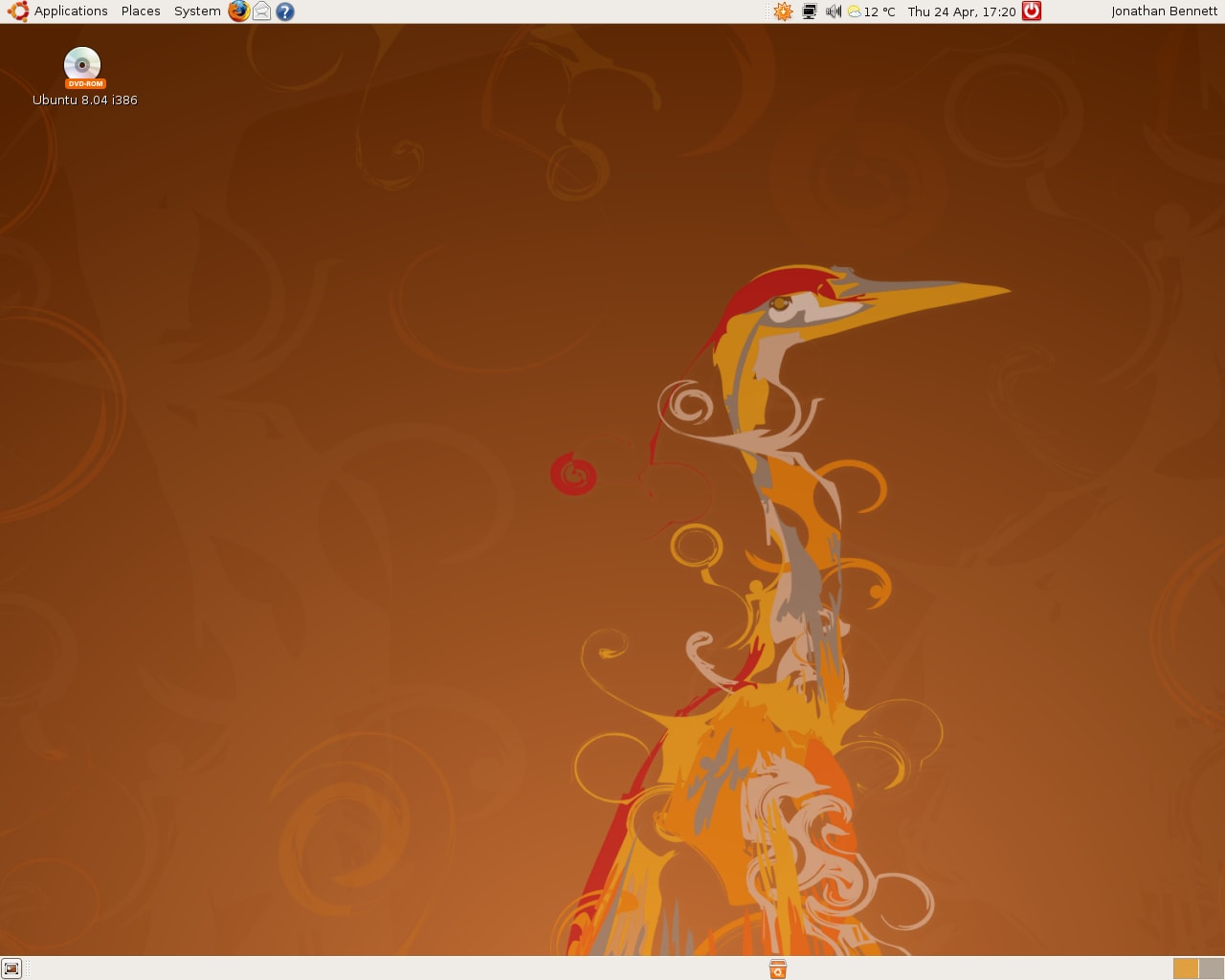Select the Ubuntu 8.04 i386 DVD-ROM icon
The width and height of the screenshot is (1225, 980).
pyautogui.click(x=84, y=77)
